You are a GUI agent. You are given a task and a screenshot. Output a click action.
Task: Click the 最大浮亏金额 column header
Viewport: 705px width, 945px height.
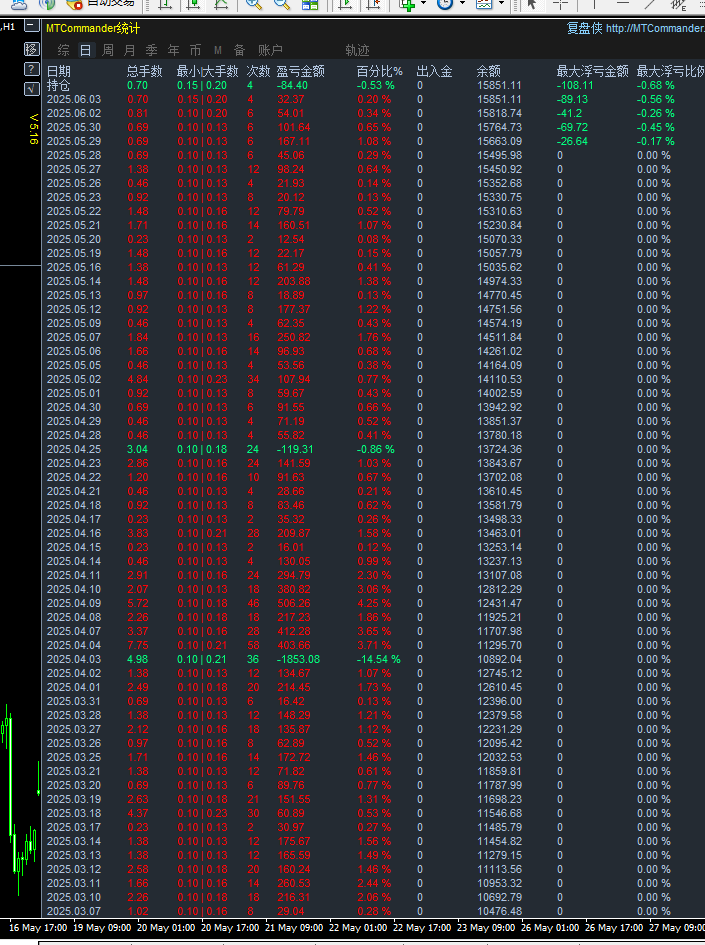(592, 71)
